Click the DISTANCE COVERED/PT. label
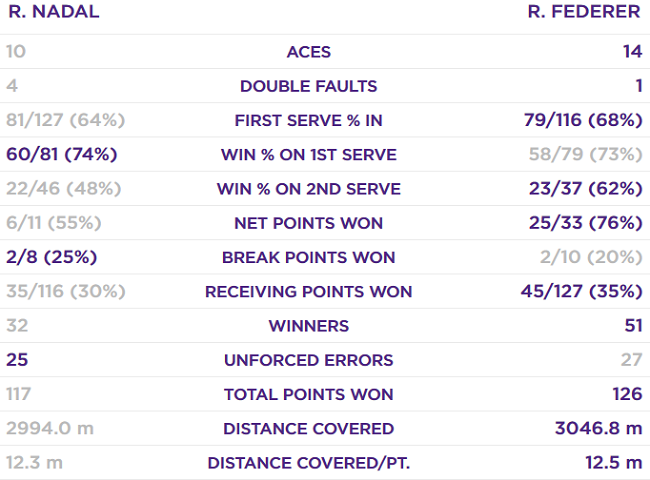 coord(308,463)
